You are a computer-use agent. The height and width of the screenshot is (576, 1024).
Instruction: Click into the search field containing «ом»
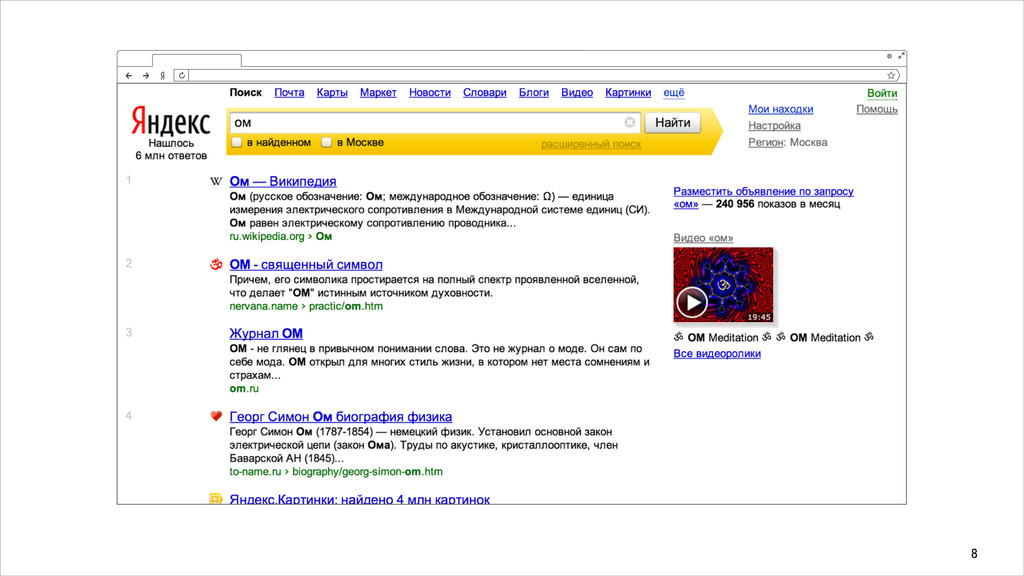(x=434, y=123)
